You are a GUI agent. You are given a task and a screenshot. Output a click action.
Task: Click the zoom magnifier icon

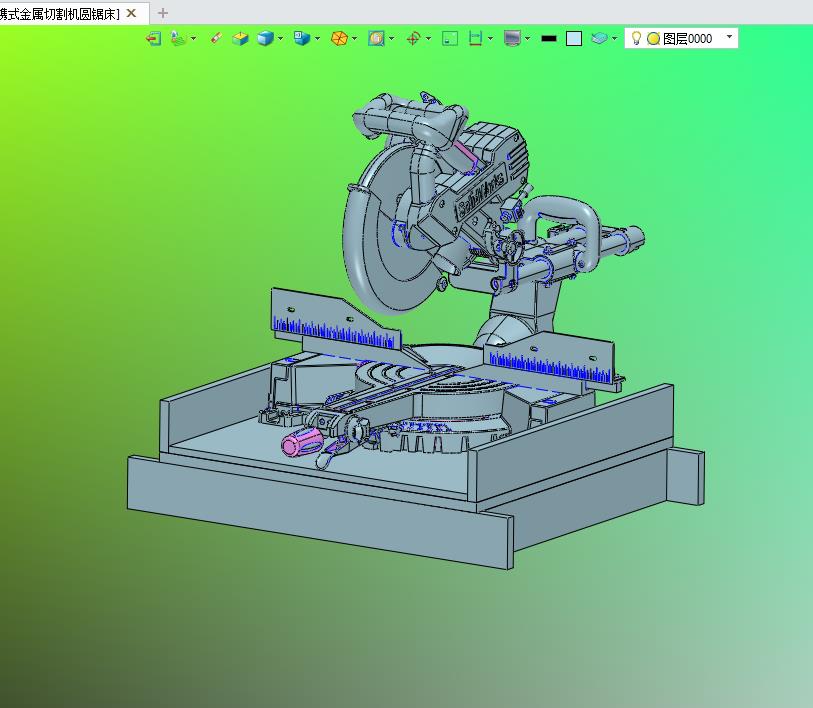376,38
